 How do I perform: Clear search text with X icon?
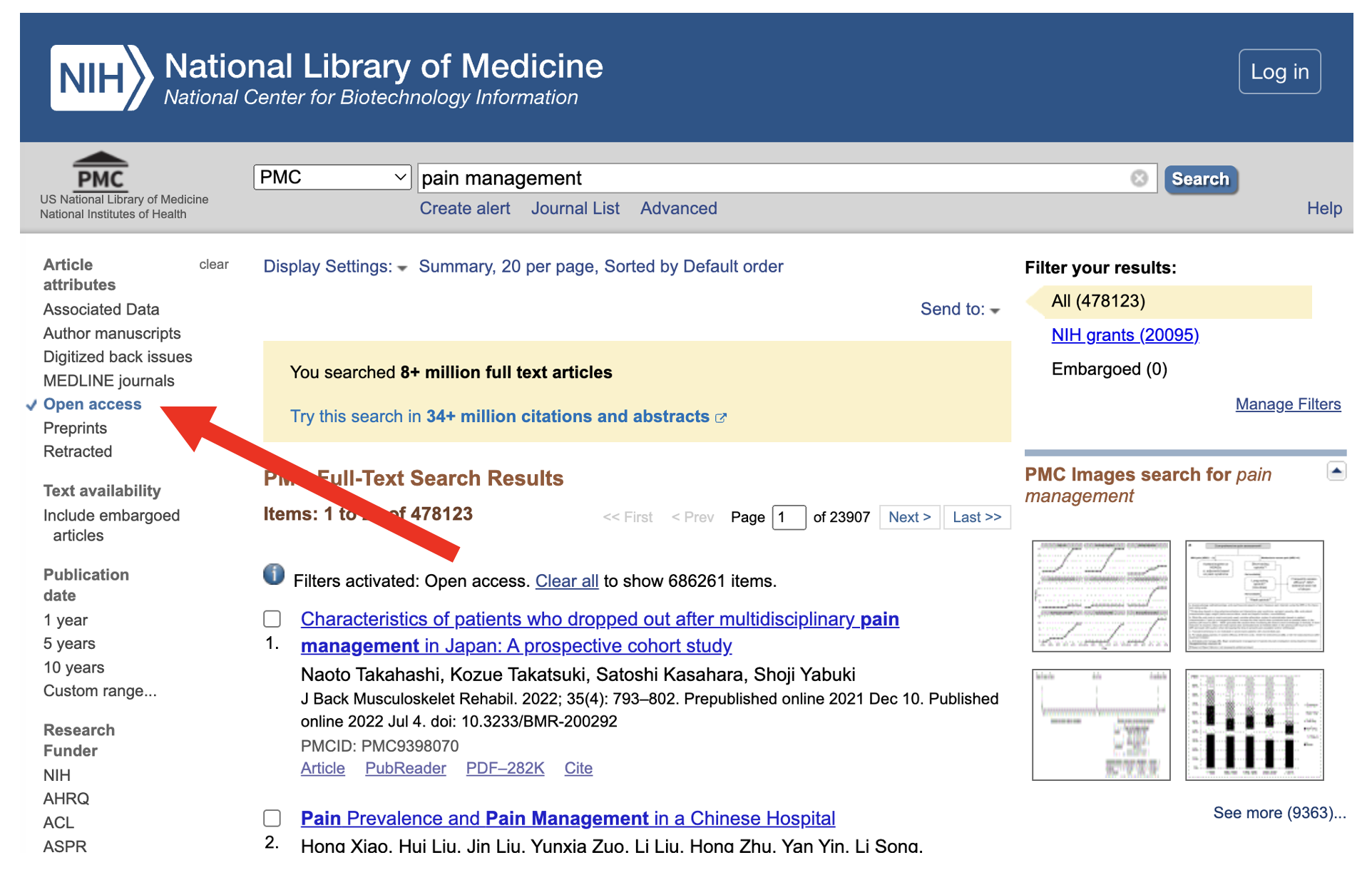click(1138, 178)
